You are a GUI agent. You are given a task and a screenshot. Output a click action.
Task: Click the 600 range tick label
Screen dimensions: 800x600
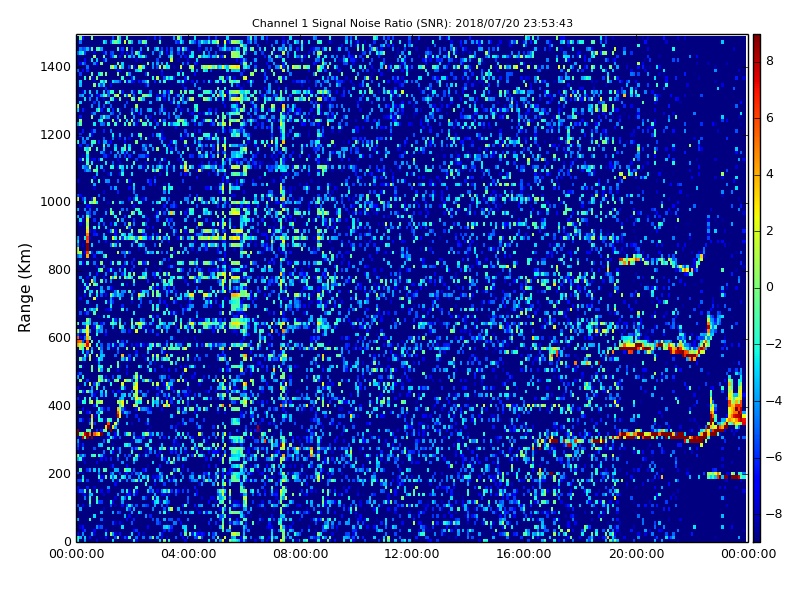point(59,338)
